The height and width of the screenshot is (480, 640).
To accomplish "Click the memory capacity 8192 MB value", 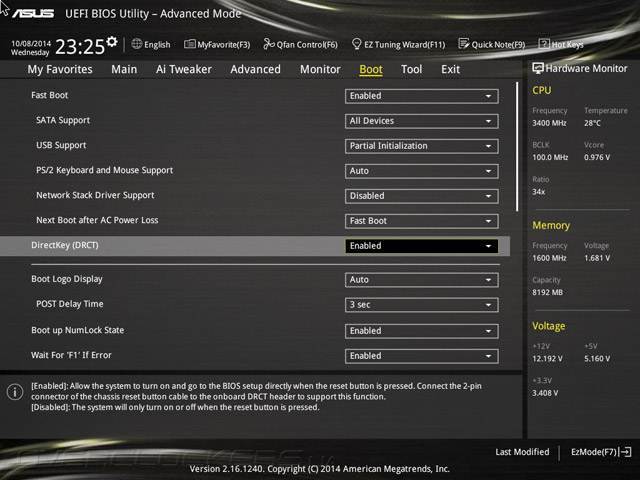I will tap(547, 292).
